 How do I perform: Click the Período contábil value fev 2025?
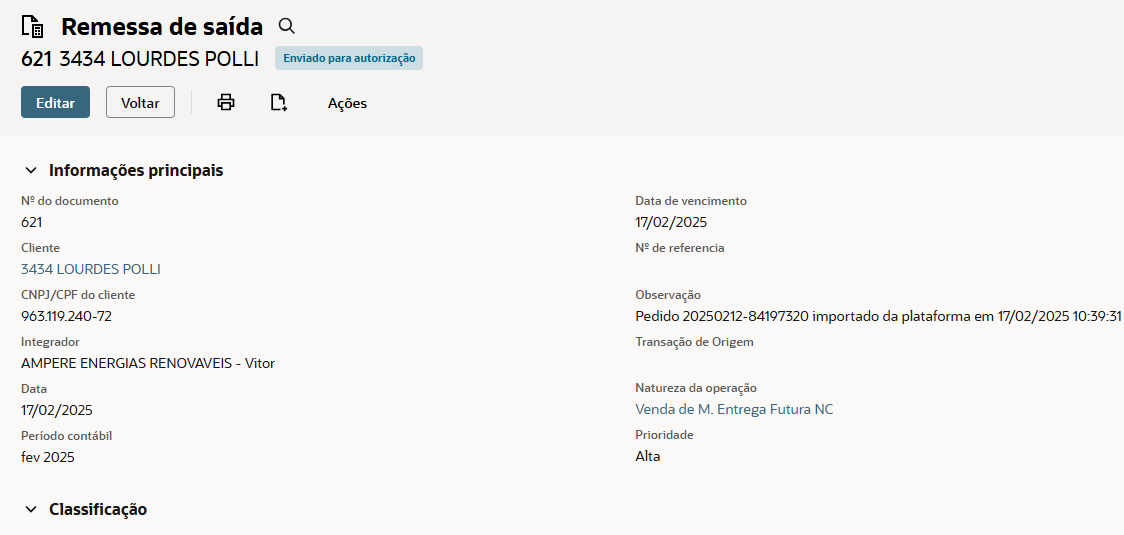pos(48,457)
